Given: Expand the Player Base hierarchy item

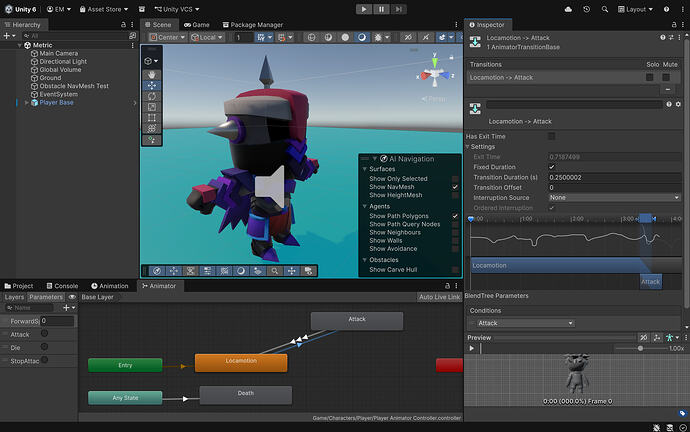Looking at the screenshot, I should 27,103.
